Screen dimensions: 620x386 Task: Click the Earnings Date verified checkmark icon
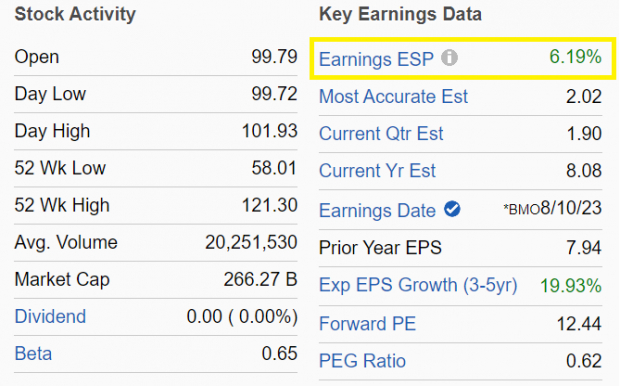pyautogui.click(x=452, y=209)
